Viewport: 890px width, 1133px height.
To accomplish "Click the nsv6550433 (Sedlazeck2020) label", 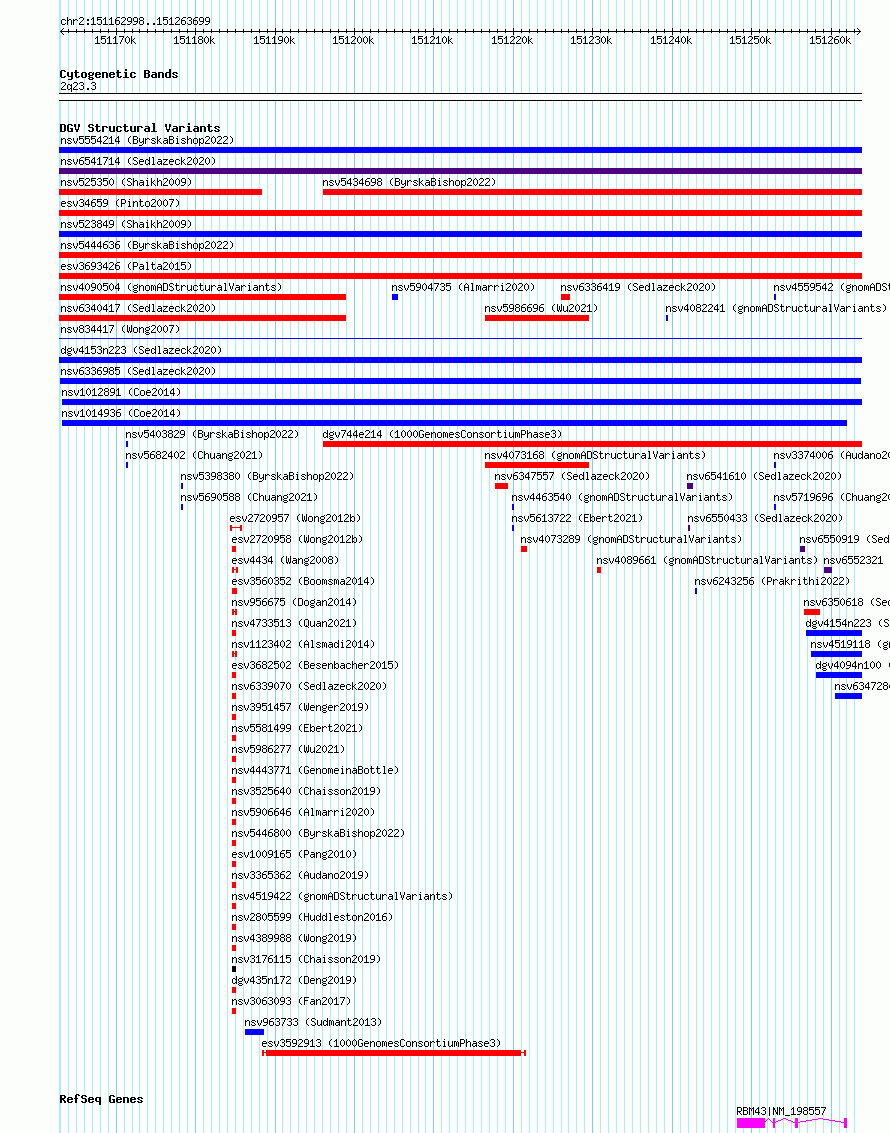I will coord(765,517).
